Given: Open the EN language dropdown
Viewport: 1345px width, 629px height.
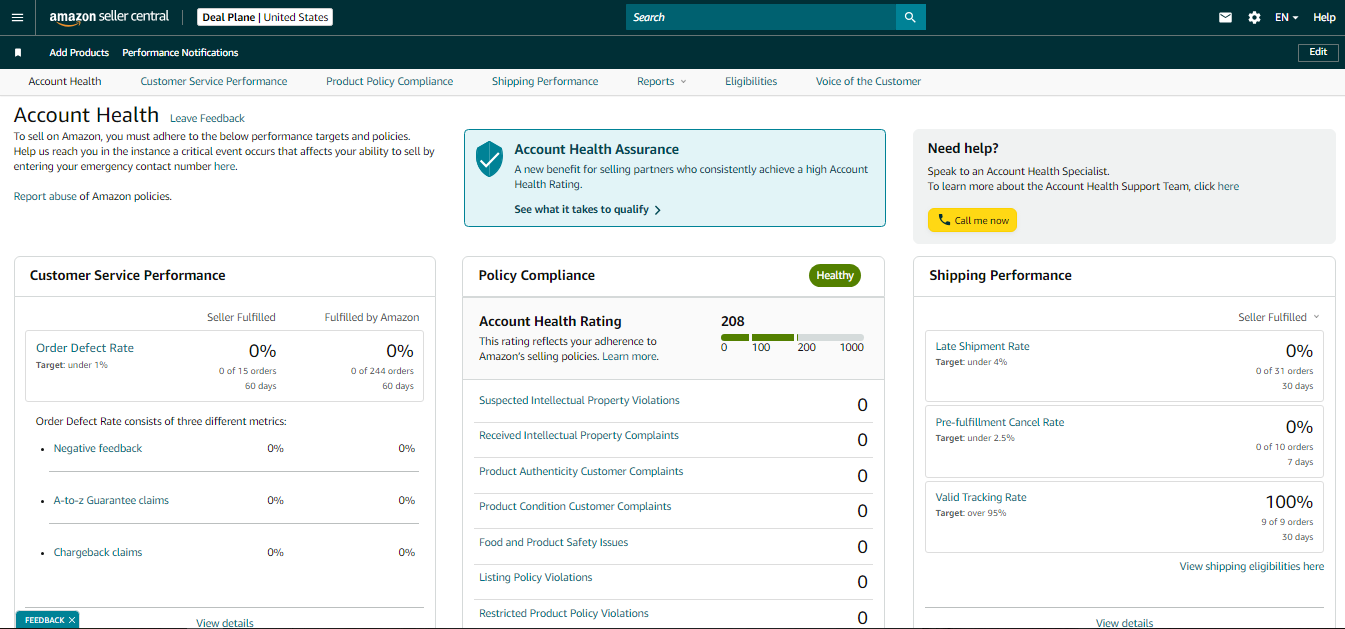Looking at the screenshot, I should tap(1286, 17).
